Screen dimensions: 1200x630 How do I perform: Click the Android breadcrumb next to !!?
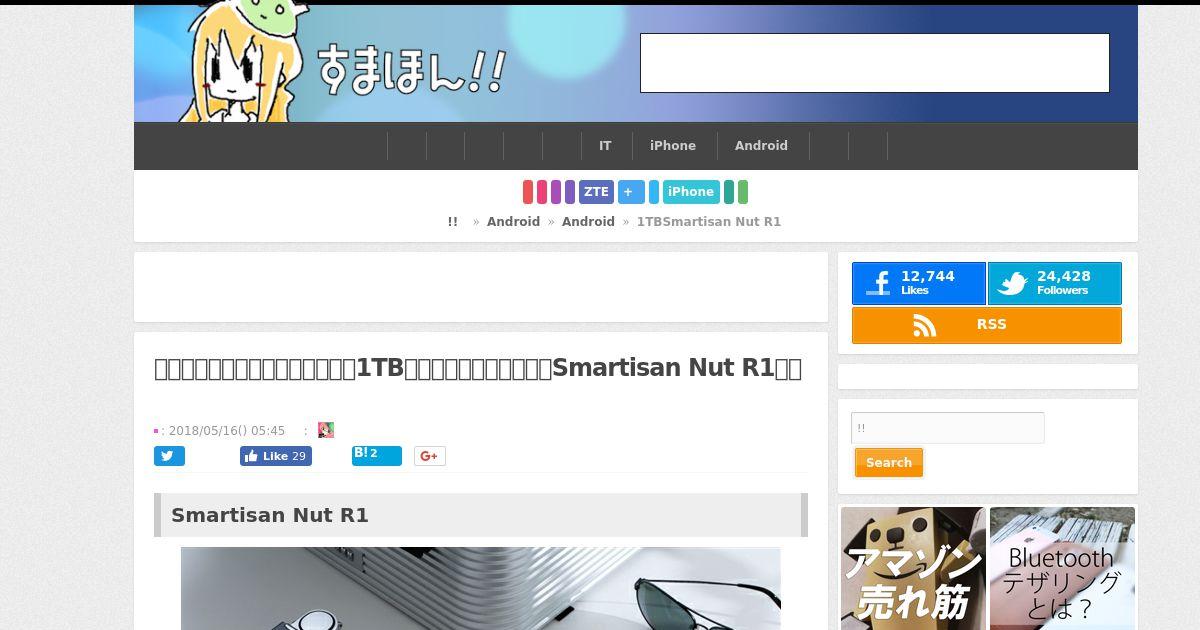513,222
